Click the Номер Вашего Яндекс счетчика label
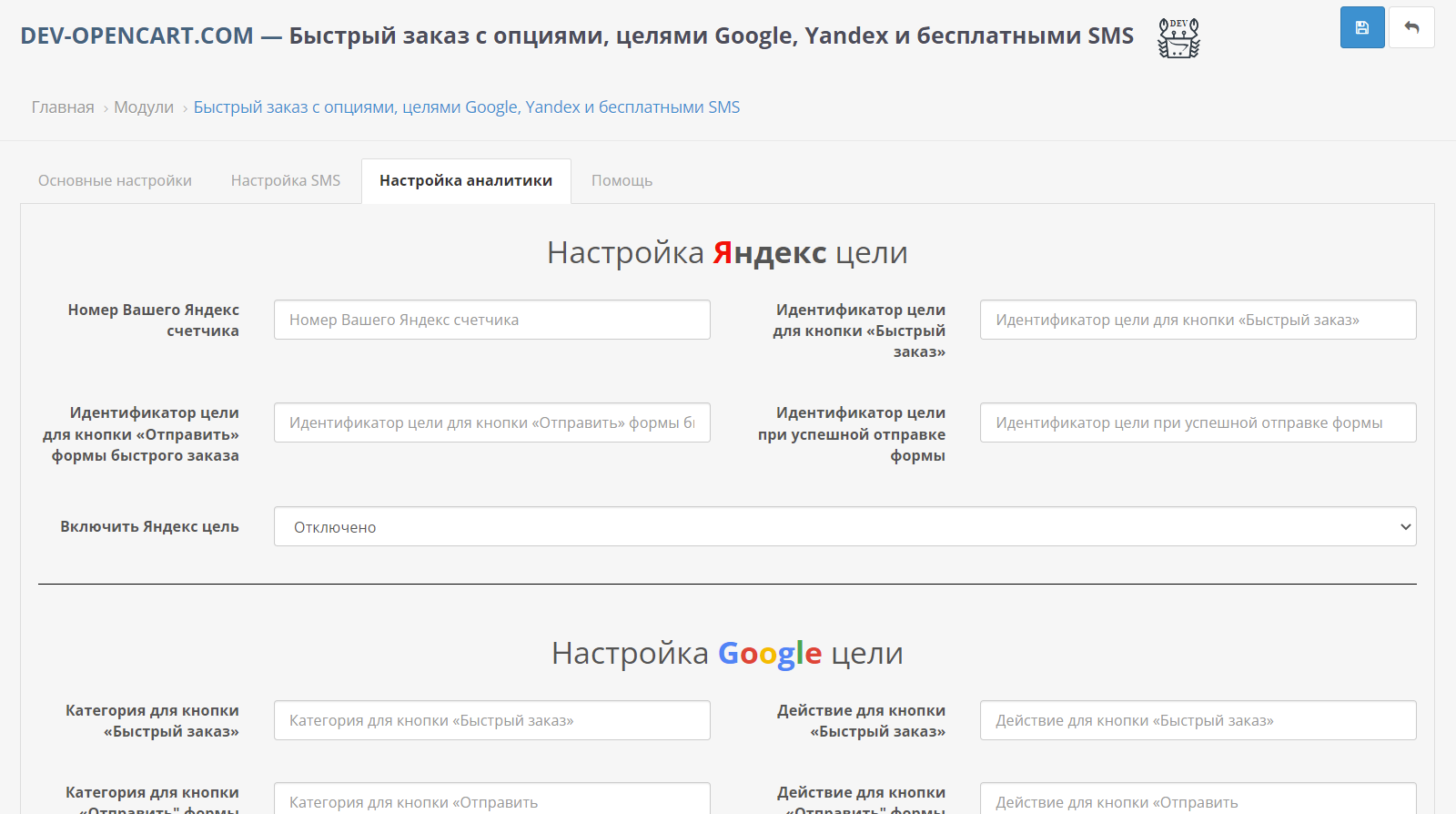This screenshot has width=1456, height=814. [154, 320]
